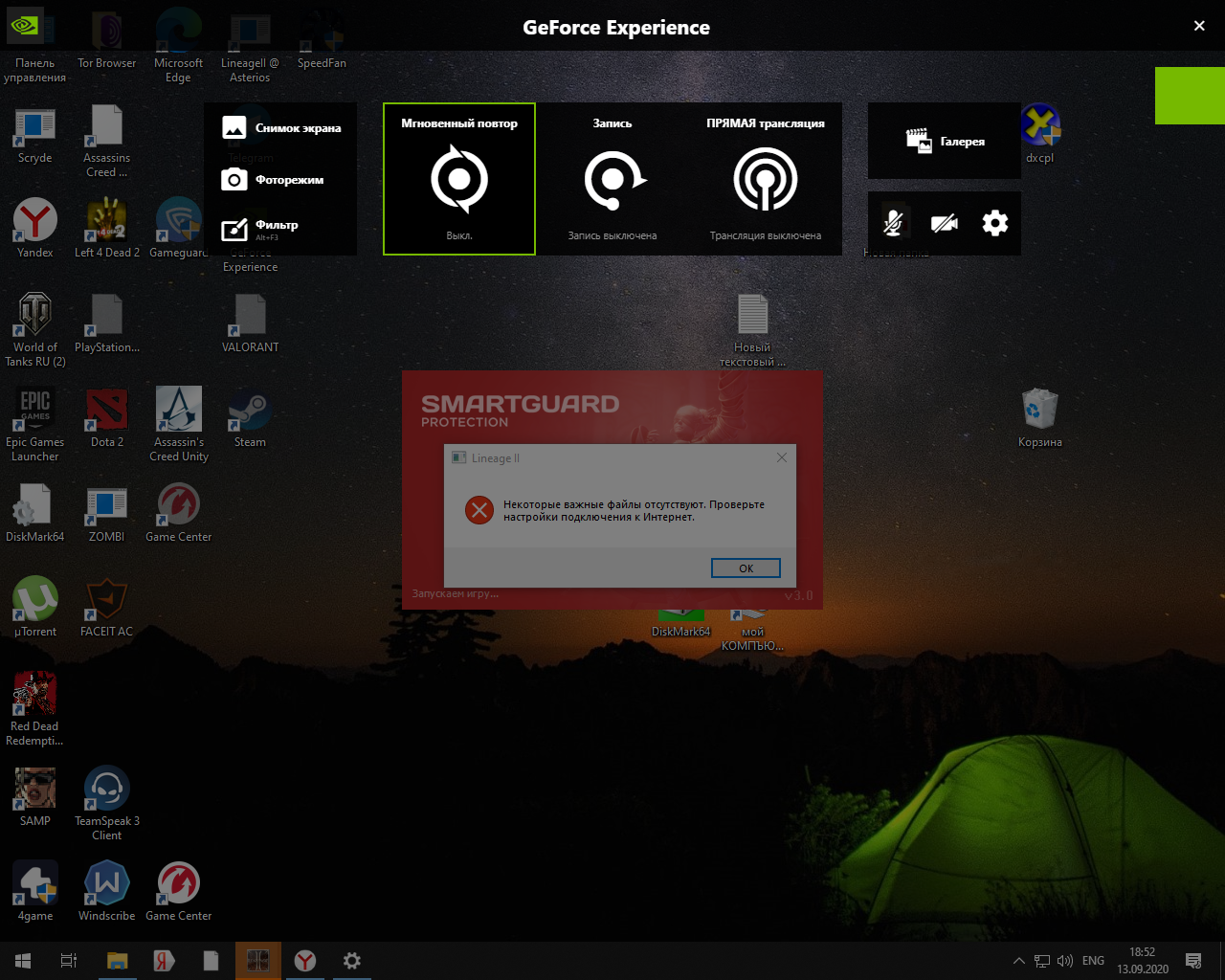
Task: Launch Photo mode (Фоторежим)
Action: (273, 179)
